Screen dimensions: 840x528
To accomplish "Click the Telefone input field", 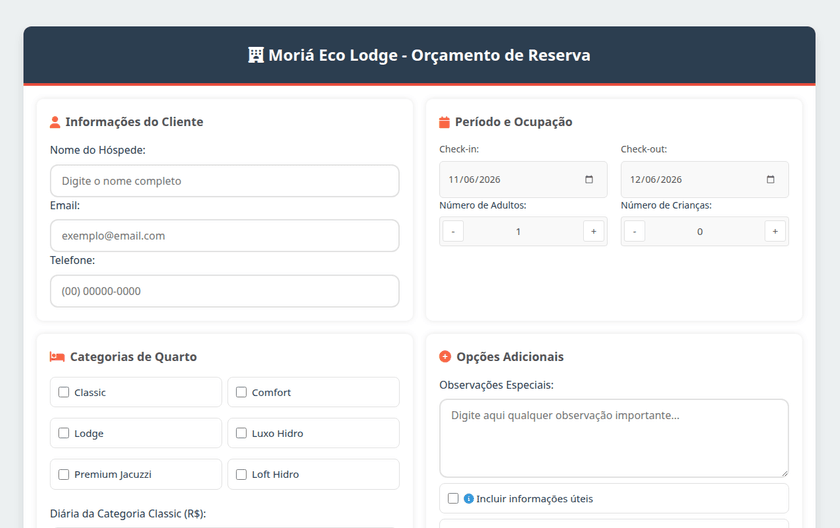I will pos(224,291).
